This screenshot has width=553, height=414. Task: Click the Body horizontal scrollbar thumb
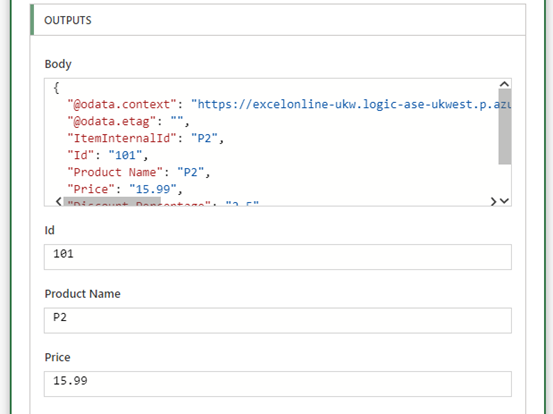(x=112, y=202)
